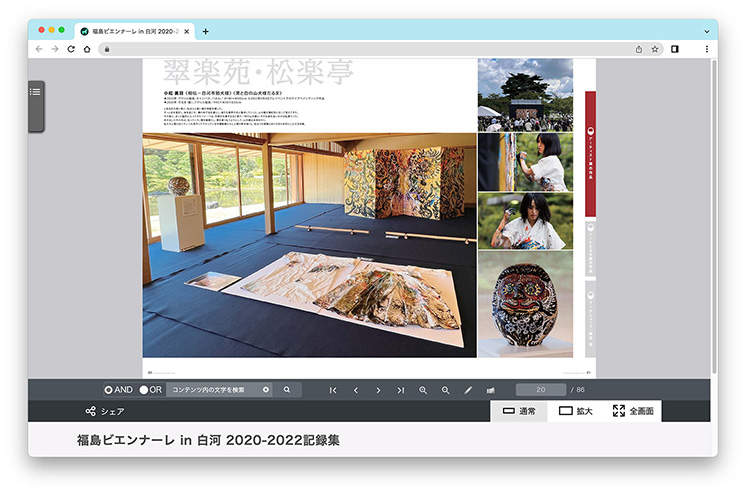746x494 pixels.
Task: Open the browser three-dot menu
Action: (707, 48)
